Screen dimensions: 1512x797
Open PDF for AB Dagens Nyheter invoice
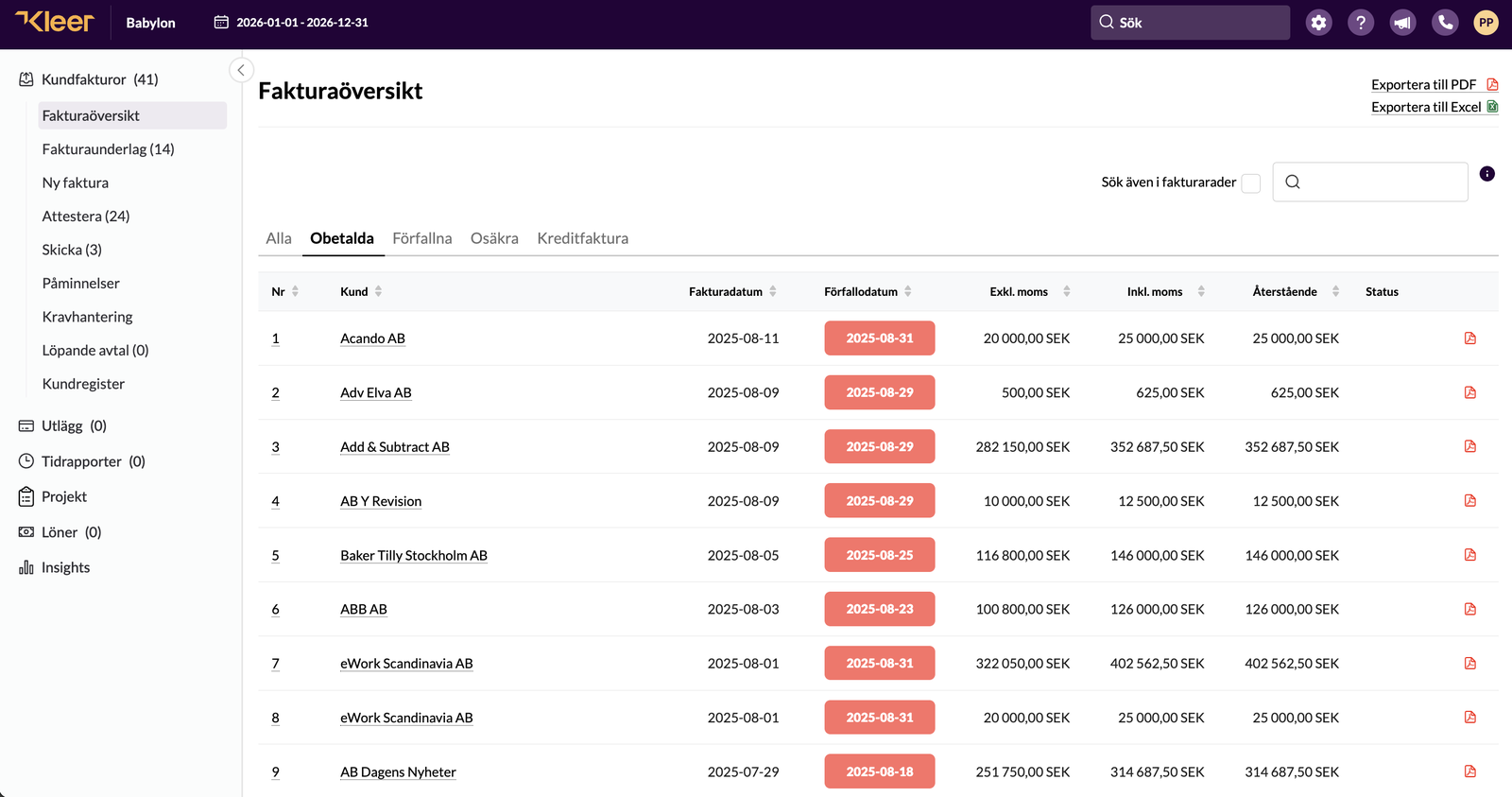click(1470, 771)
